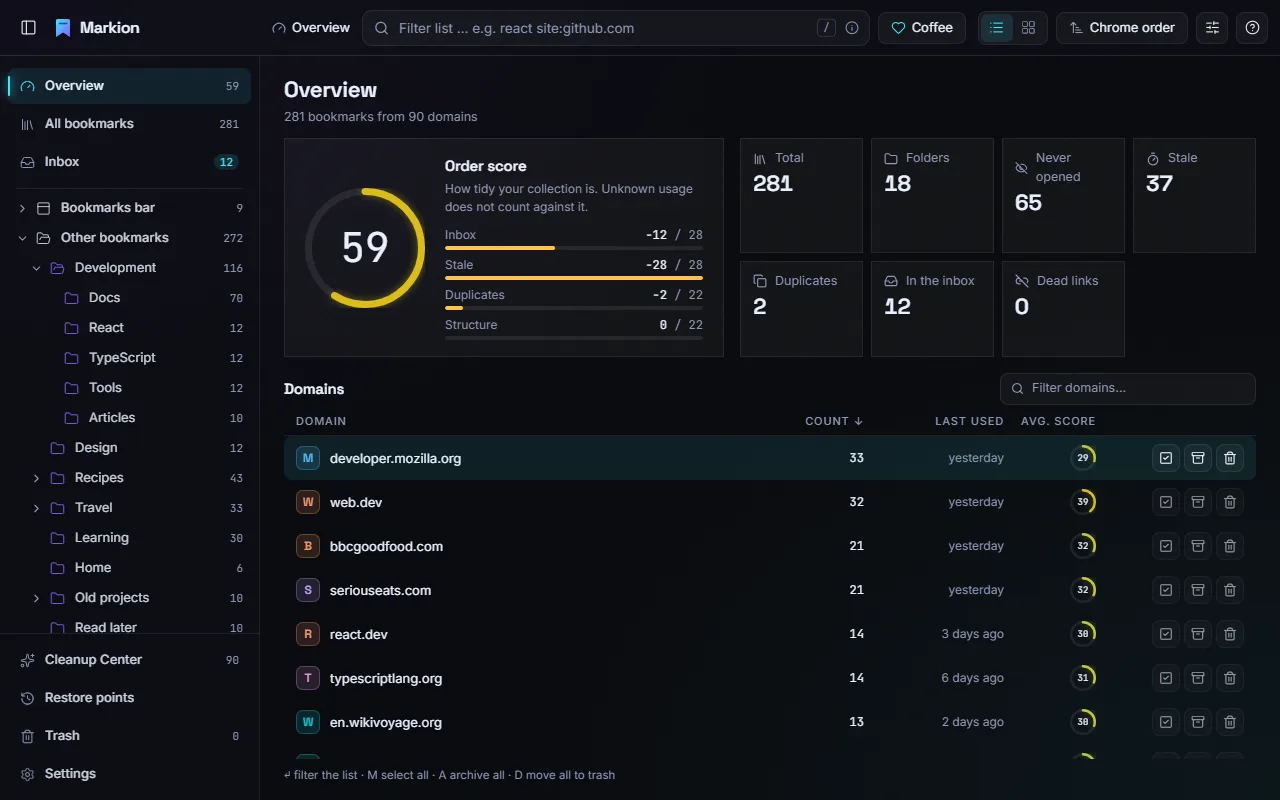Click the Order score ring showing 59
This screenshot has height=800, width=1280.
click(365, 247)
